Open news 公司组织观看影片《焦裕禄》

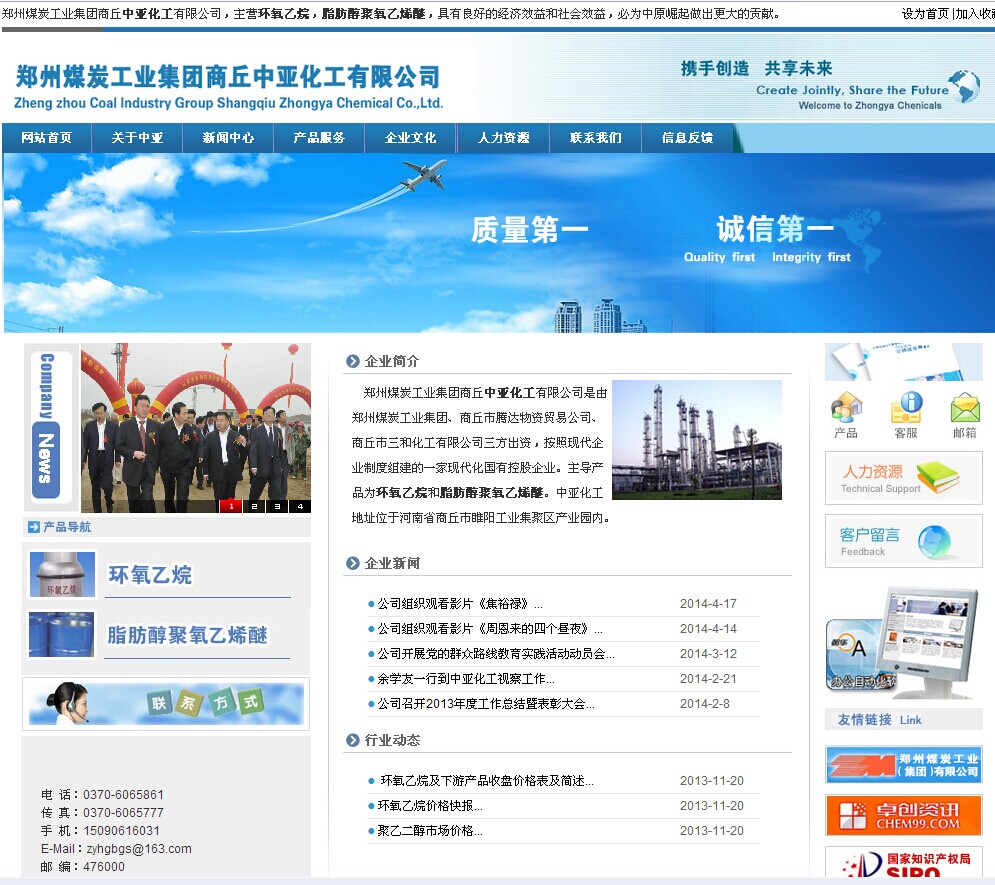click(x=460, y=603)
